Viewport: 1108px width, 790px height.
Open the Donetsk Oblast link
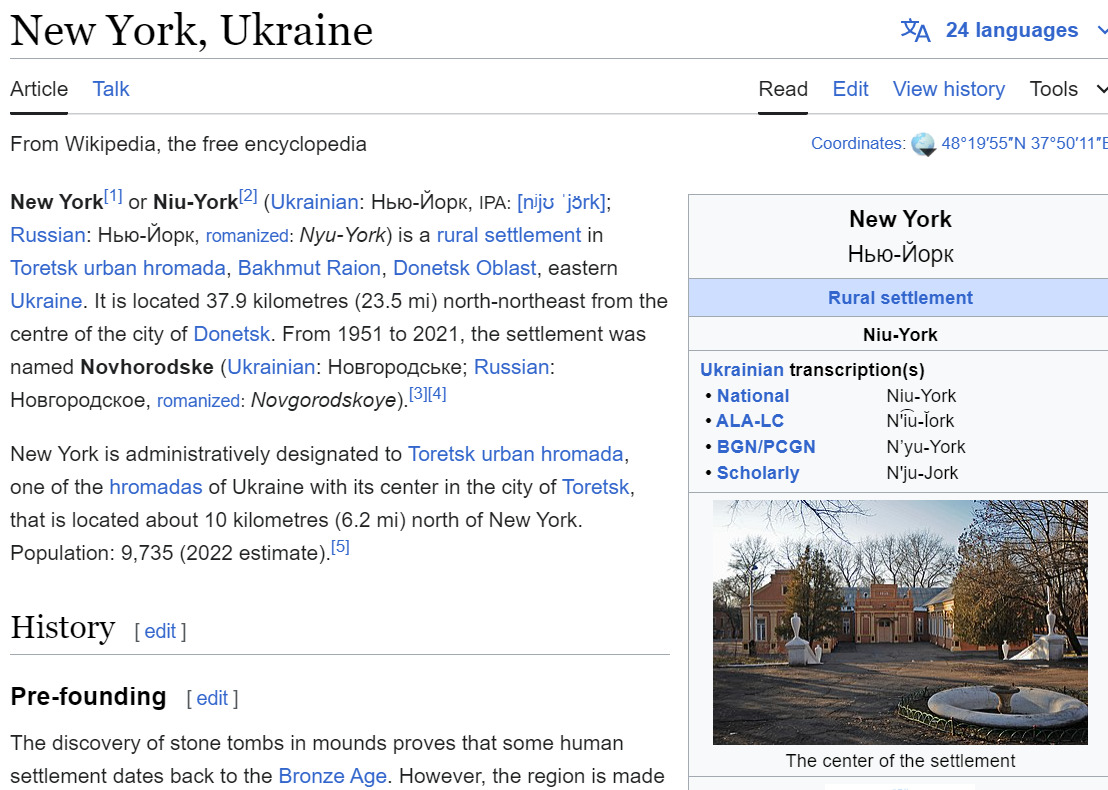tap(465, 268)
